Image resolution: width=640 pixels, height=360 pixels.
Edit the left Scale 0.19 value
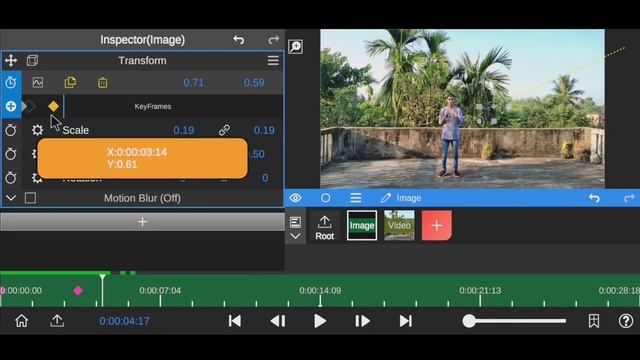[x=184, y=130]
